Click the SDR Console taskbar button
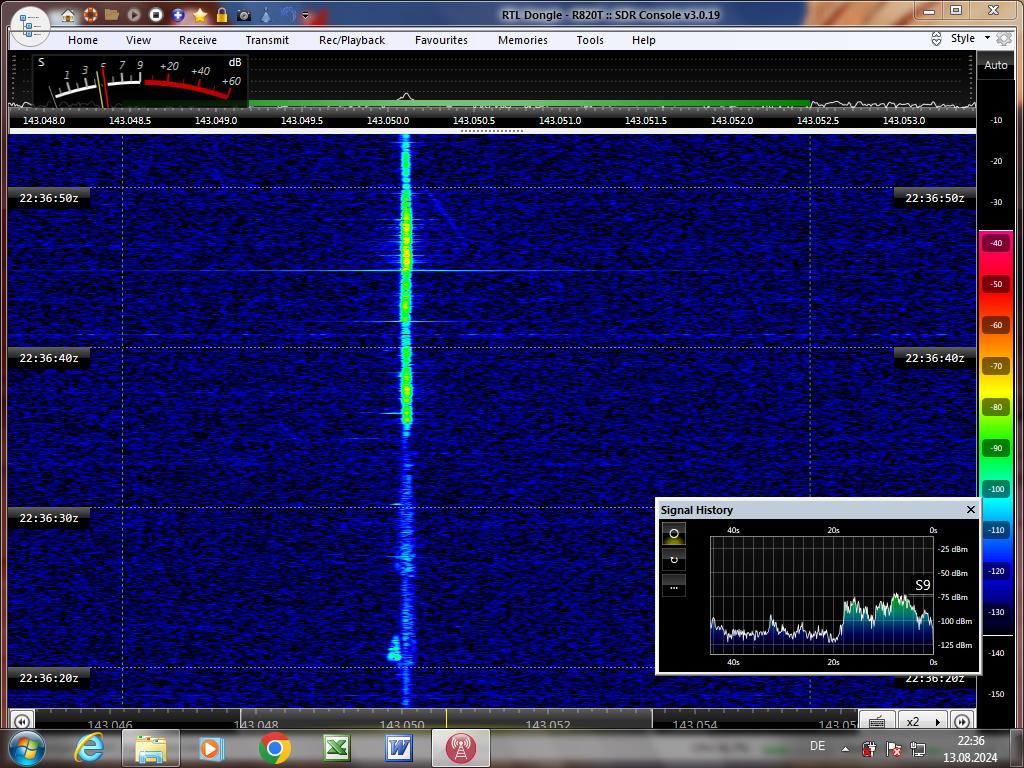The image size is (1024, 768). 460,748
